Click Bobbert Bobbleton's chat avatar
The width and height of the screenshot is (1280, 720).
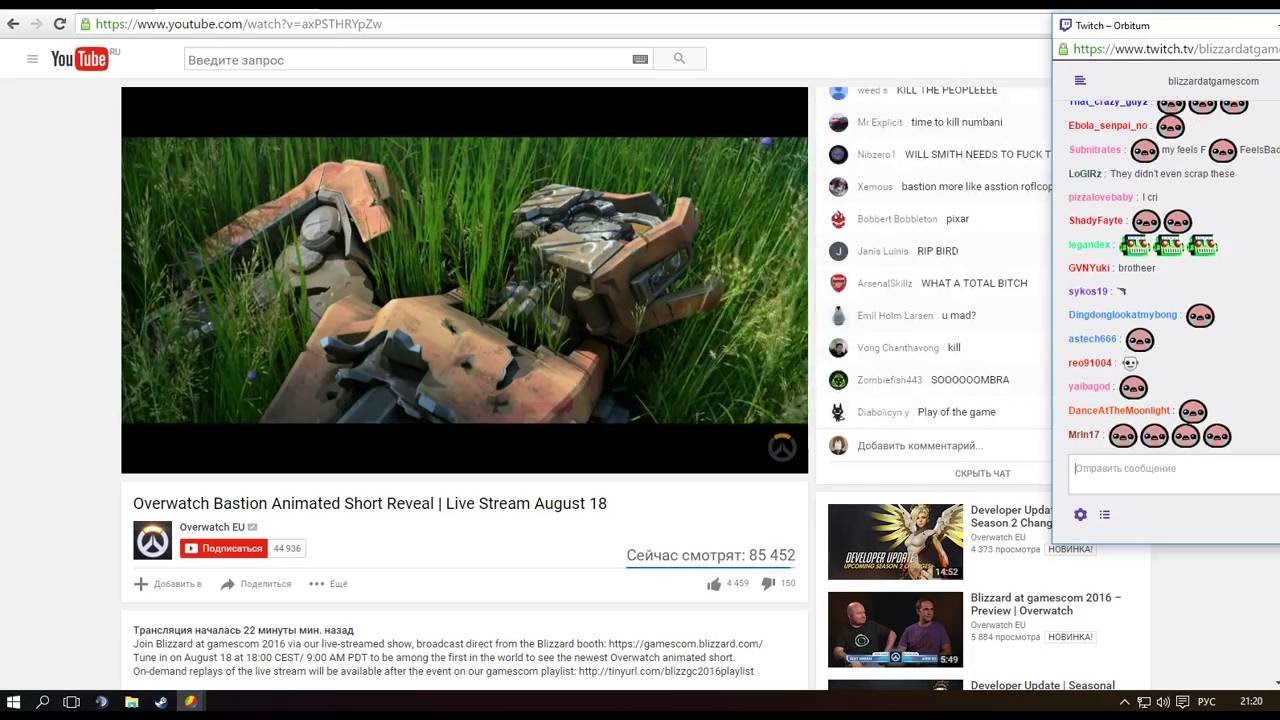(x=838, y=219)
